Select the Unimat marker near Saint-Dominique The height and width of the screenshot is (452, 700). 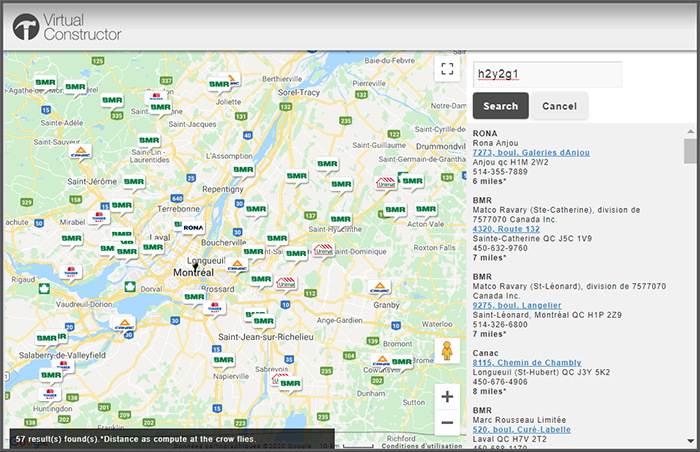coord(323,250)
